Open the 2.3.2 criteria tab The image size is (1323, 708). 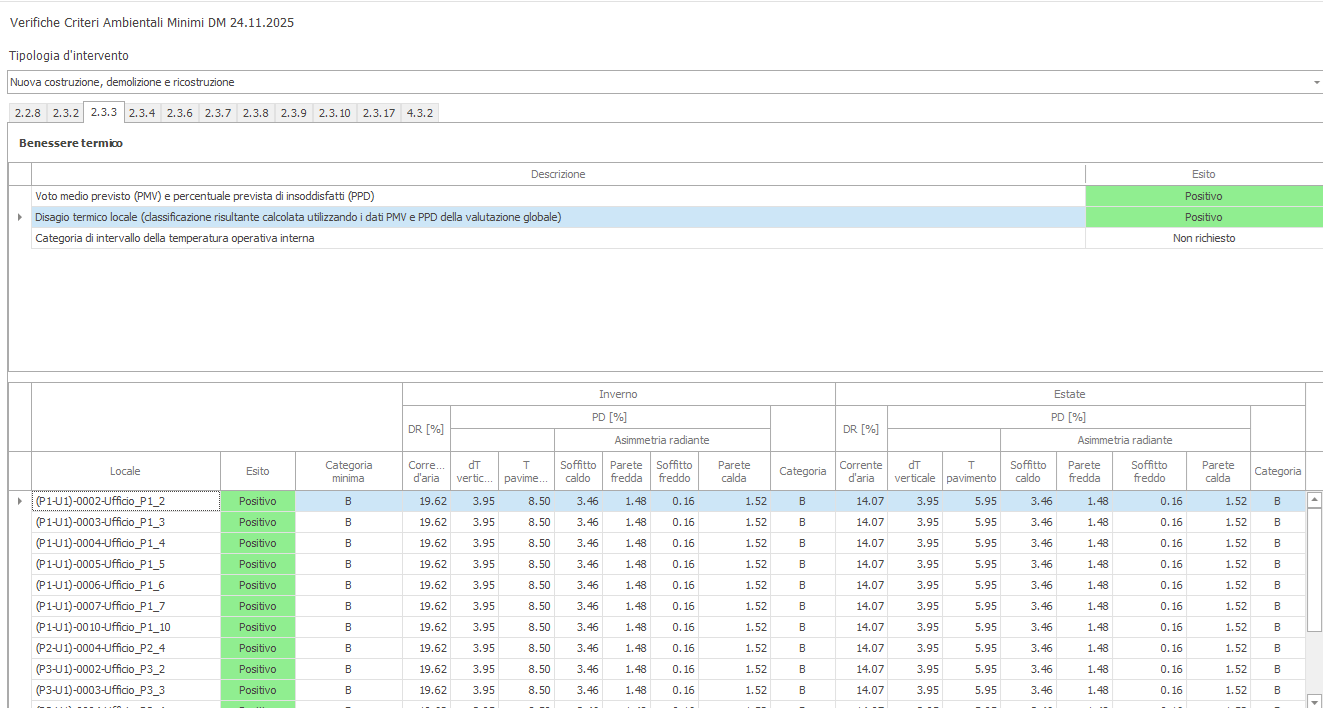coord(65,113)
